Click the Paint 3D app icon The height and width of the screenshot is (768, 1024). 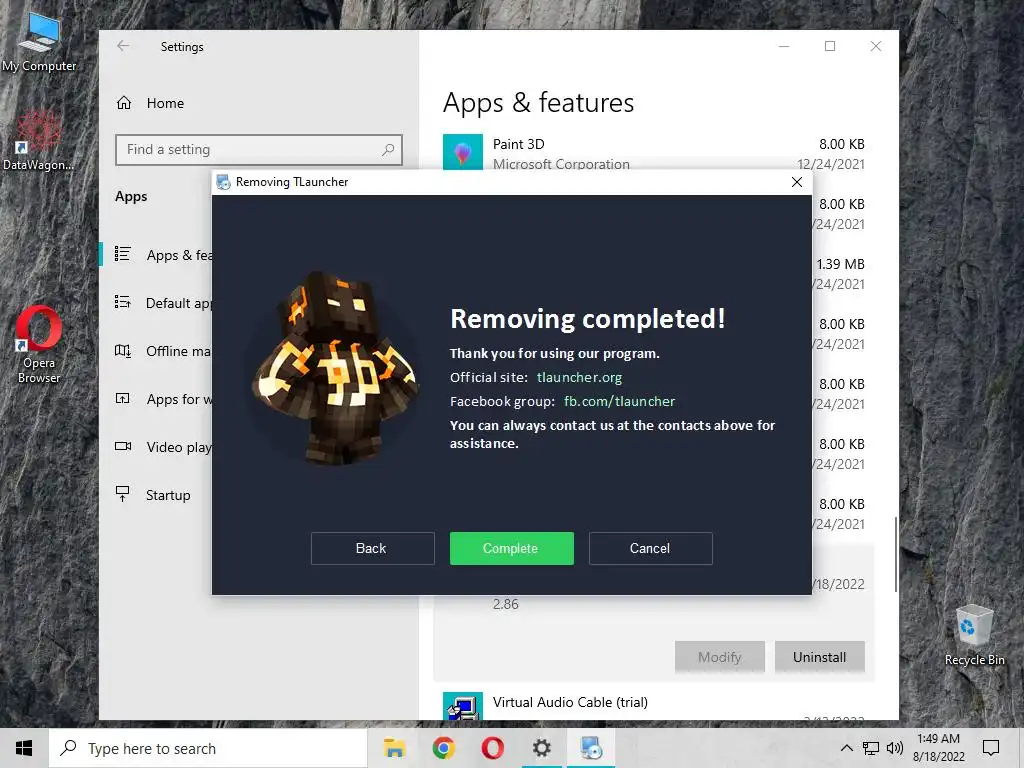[x=462, y=152]
